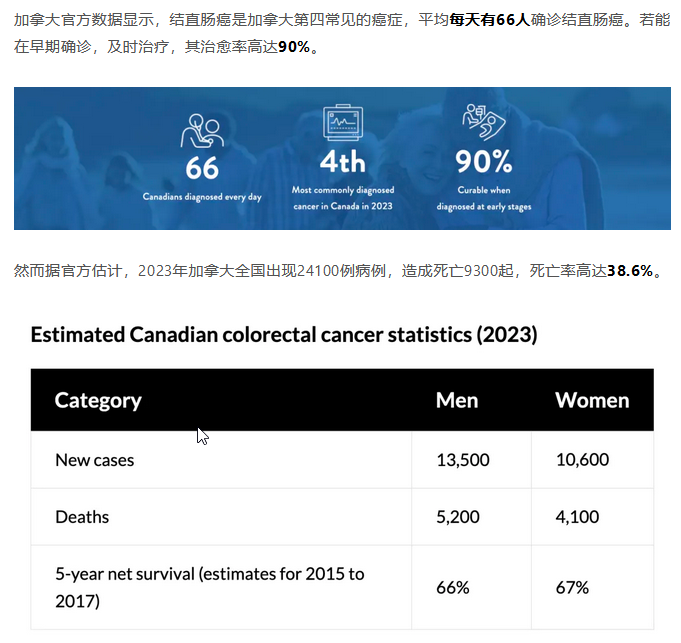Click the 'Most commonly diagnosed cancer' caption
This screenshot has width=681, height=643.
tap(343, 197)
